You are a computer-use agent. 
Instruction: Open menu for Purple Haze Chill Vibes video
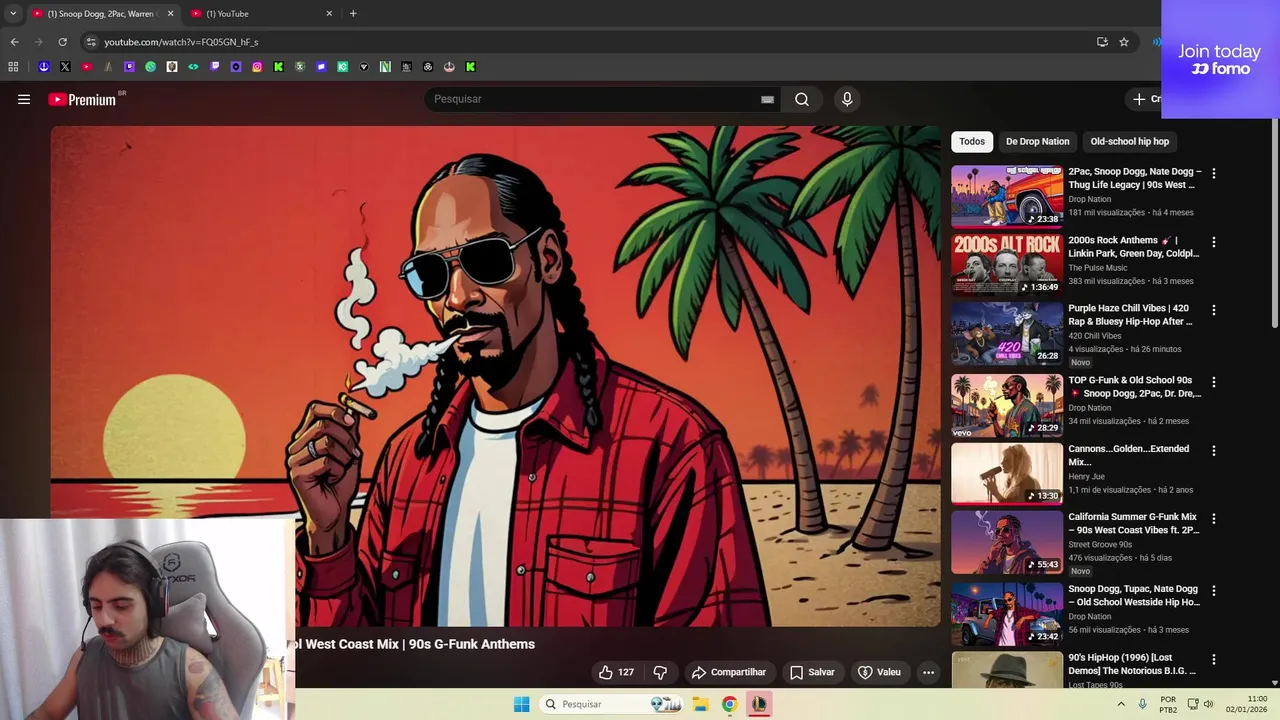(x=1214, y=310)
